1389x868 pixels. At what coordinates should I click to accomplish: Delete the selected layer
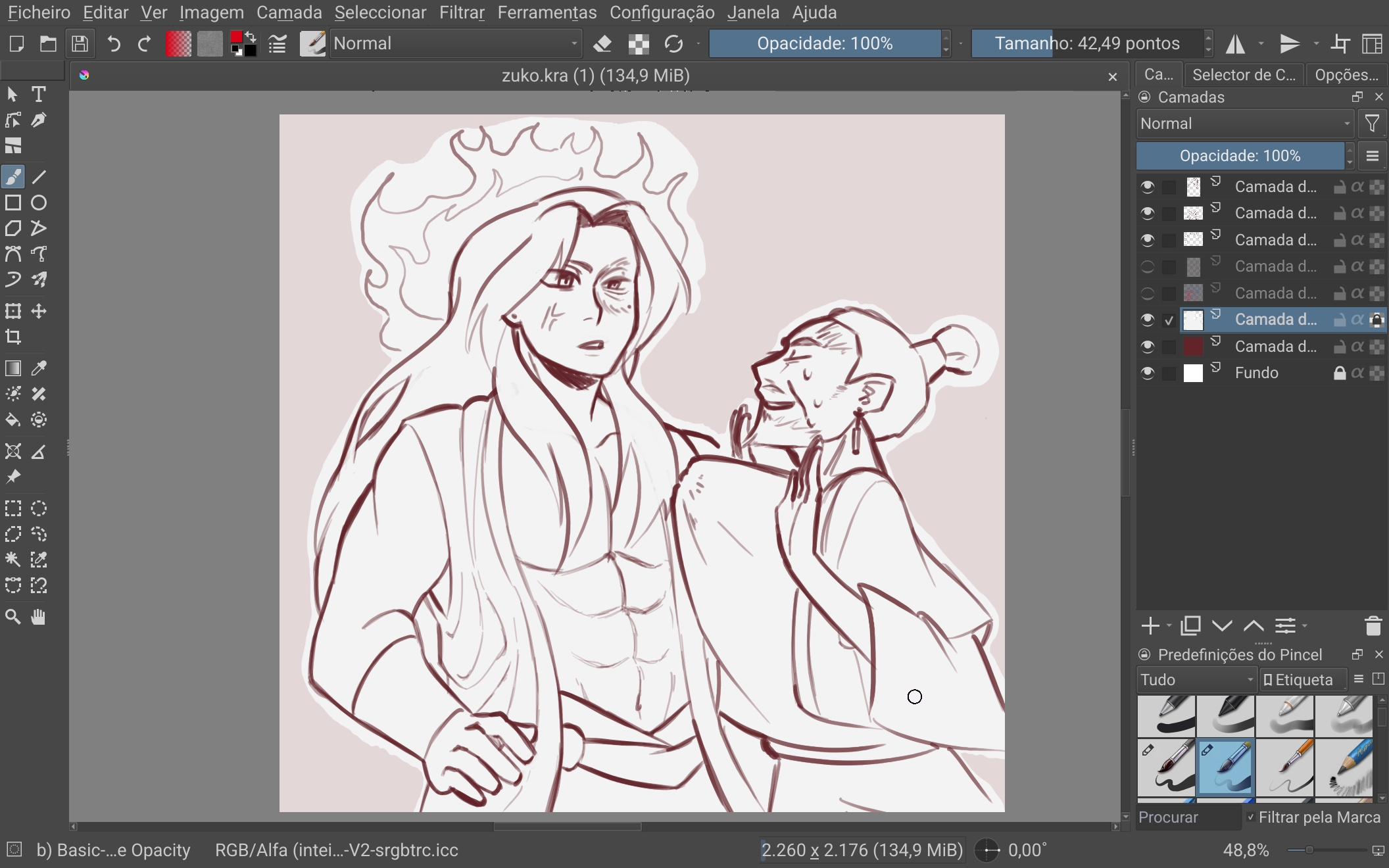click(1373, 626)
